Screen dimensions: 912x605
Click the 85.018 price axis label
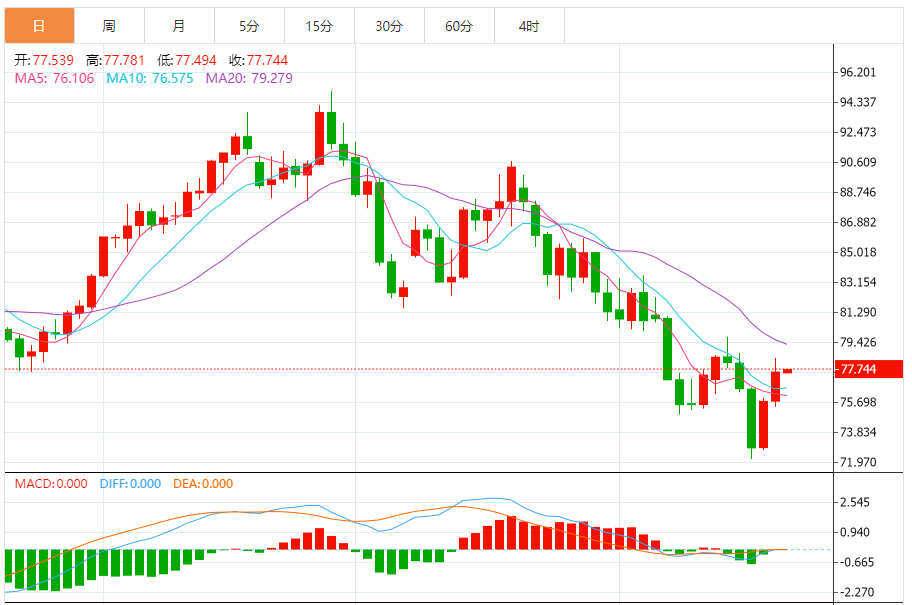(x=858, y=252)
